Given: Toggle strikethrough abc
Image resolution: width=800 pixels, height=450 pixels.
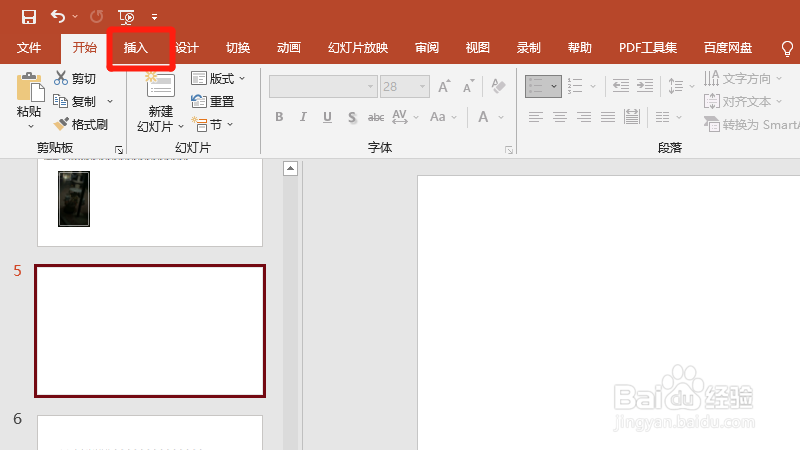Looking at the screenshot, I should 376,117.
